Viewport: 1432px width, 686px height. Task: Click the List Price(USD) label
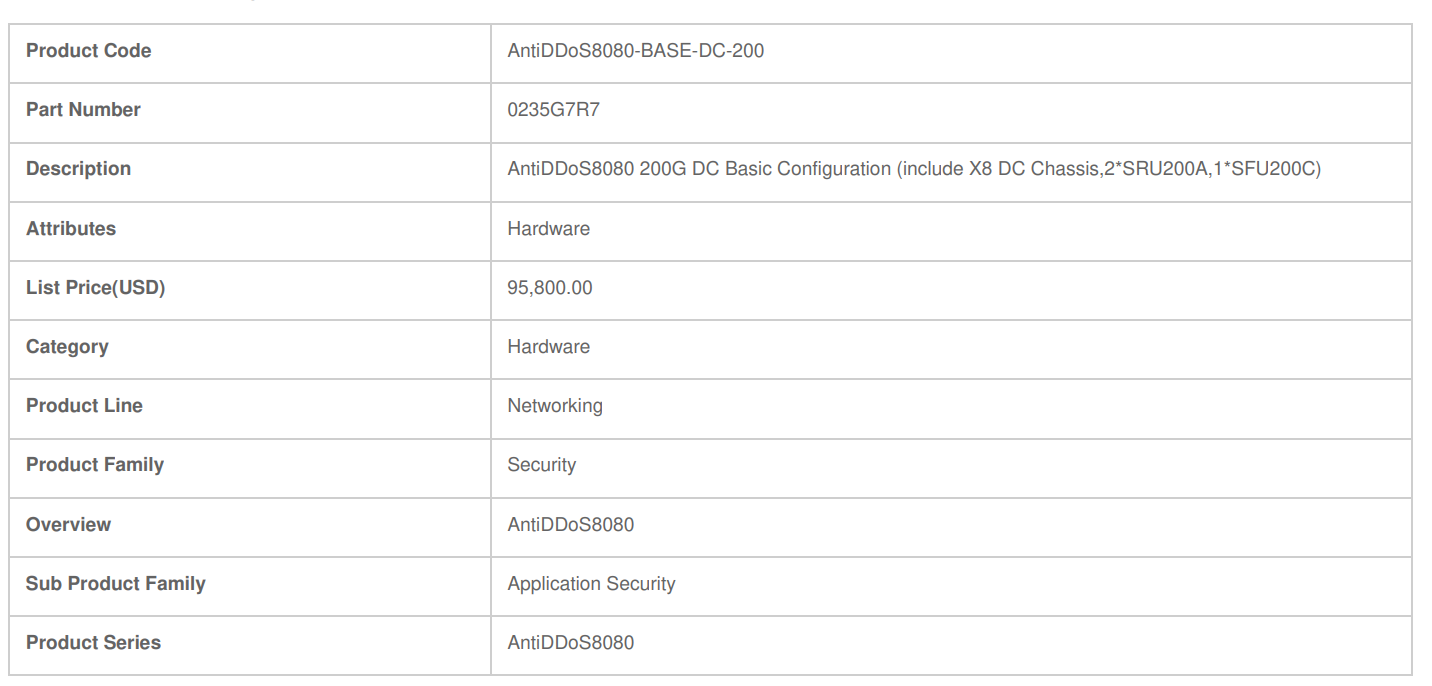tap(96, 288)
